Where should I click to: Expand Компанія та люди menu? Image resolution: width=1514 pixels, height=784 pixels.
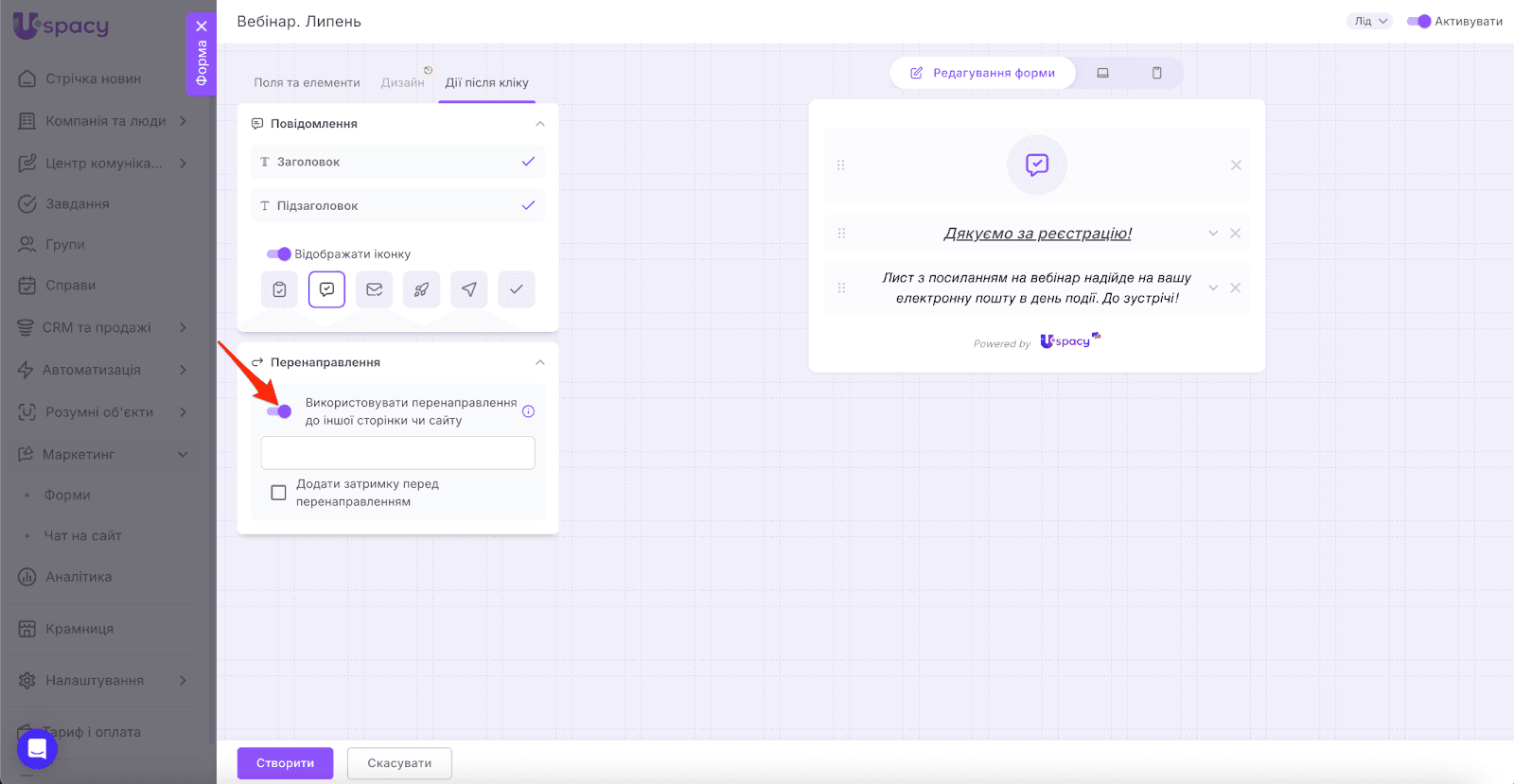tap(183, 121)
